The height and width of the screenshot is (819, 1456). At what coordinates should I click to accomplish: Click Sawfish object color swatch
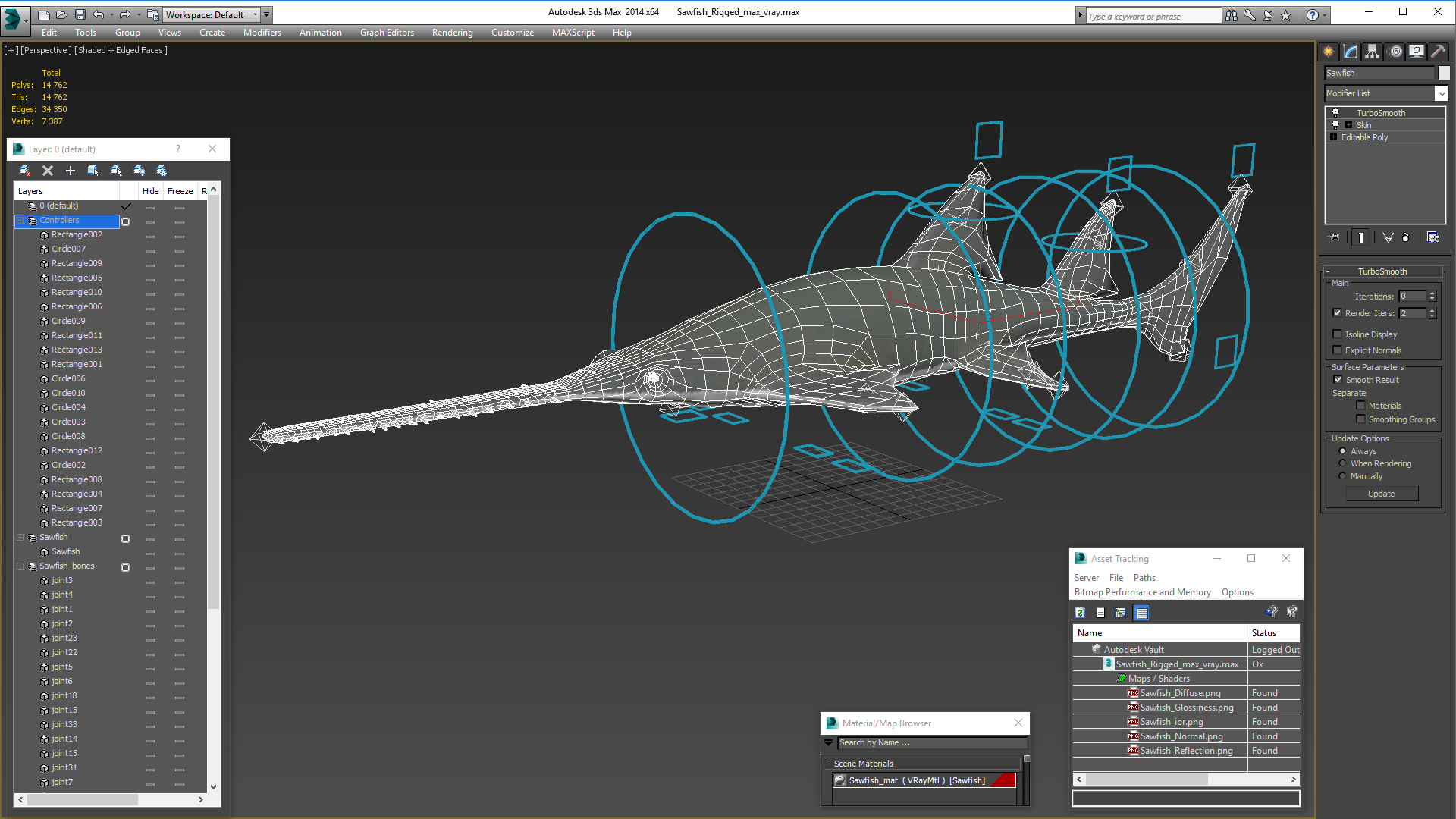tap(1444, 73)
